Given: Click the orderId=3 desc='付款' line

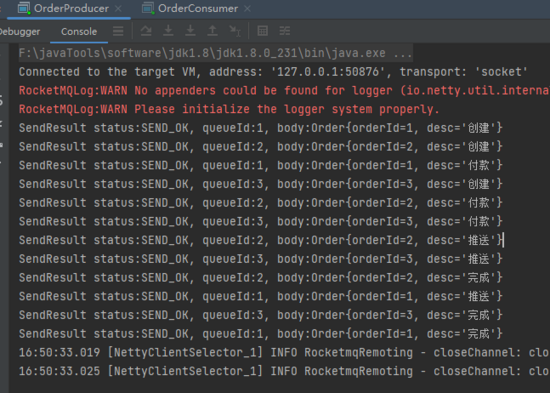Looking at the screenshot, I should pyautogui.click(x=261, y=221).
